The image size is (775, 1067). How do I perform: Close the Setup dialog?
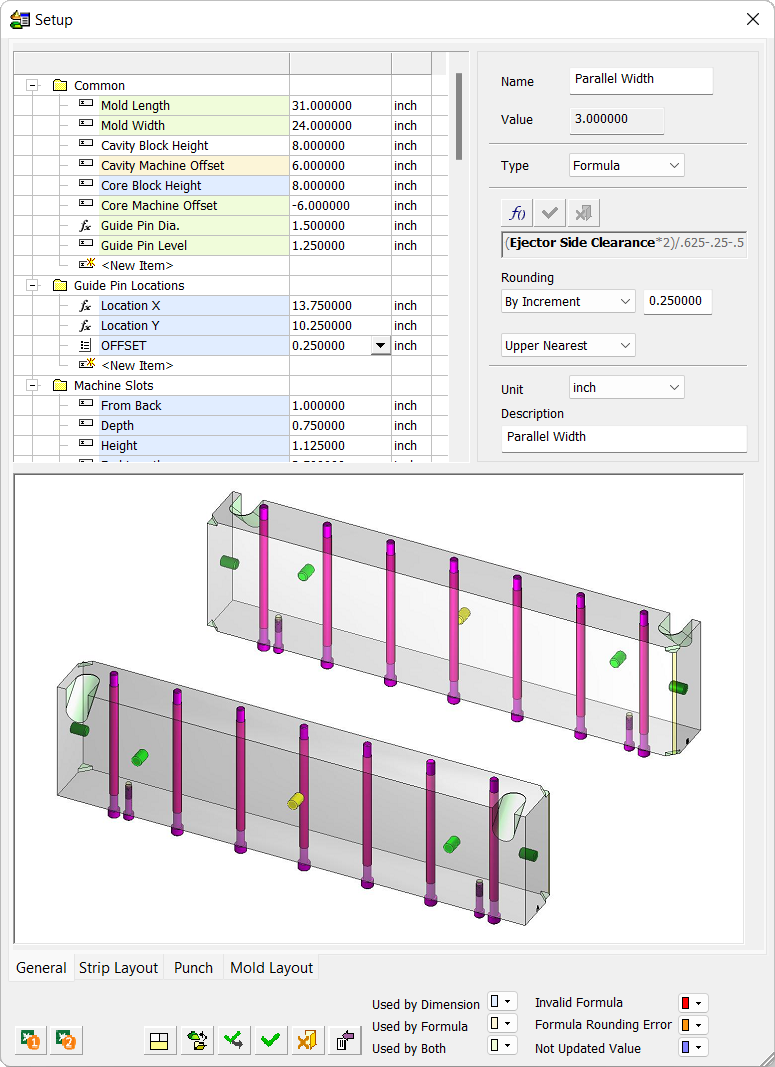753,19
